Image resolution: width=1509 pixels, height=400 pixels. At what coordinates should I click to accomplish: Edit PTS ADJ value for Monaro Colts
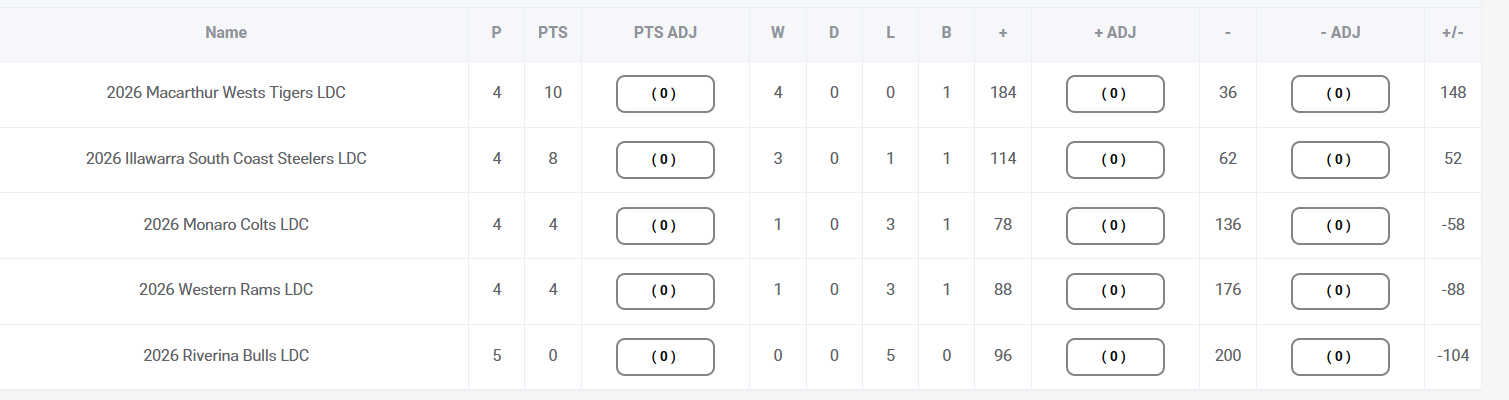(665, 225)
